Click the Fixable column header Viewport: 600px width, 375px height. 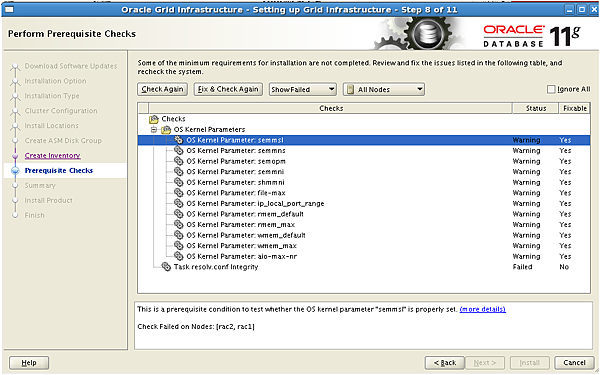575,108
